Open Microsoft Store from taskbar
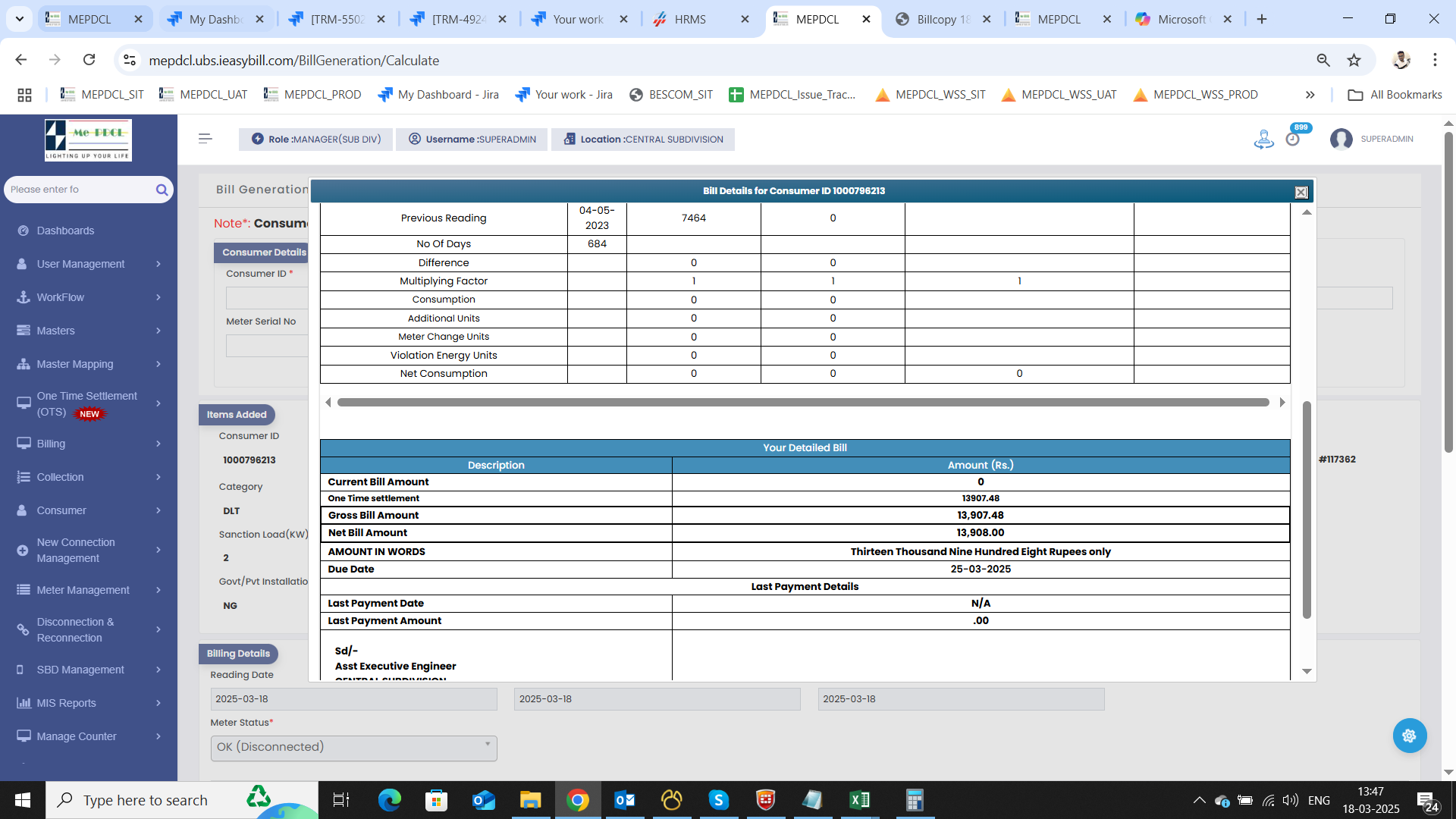Image resolution: width=1456 pixels, height=819 pixels. [x=436, y=800]
